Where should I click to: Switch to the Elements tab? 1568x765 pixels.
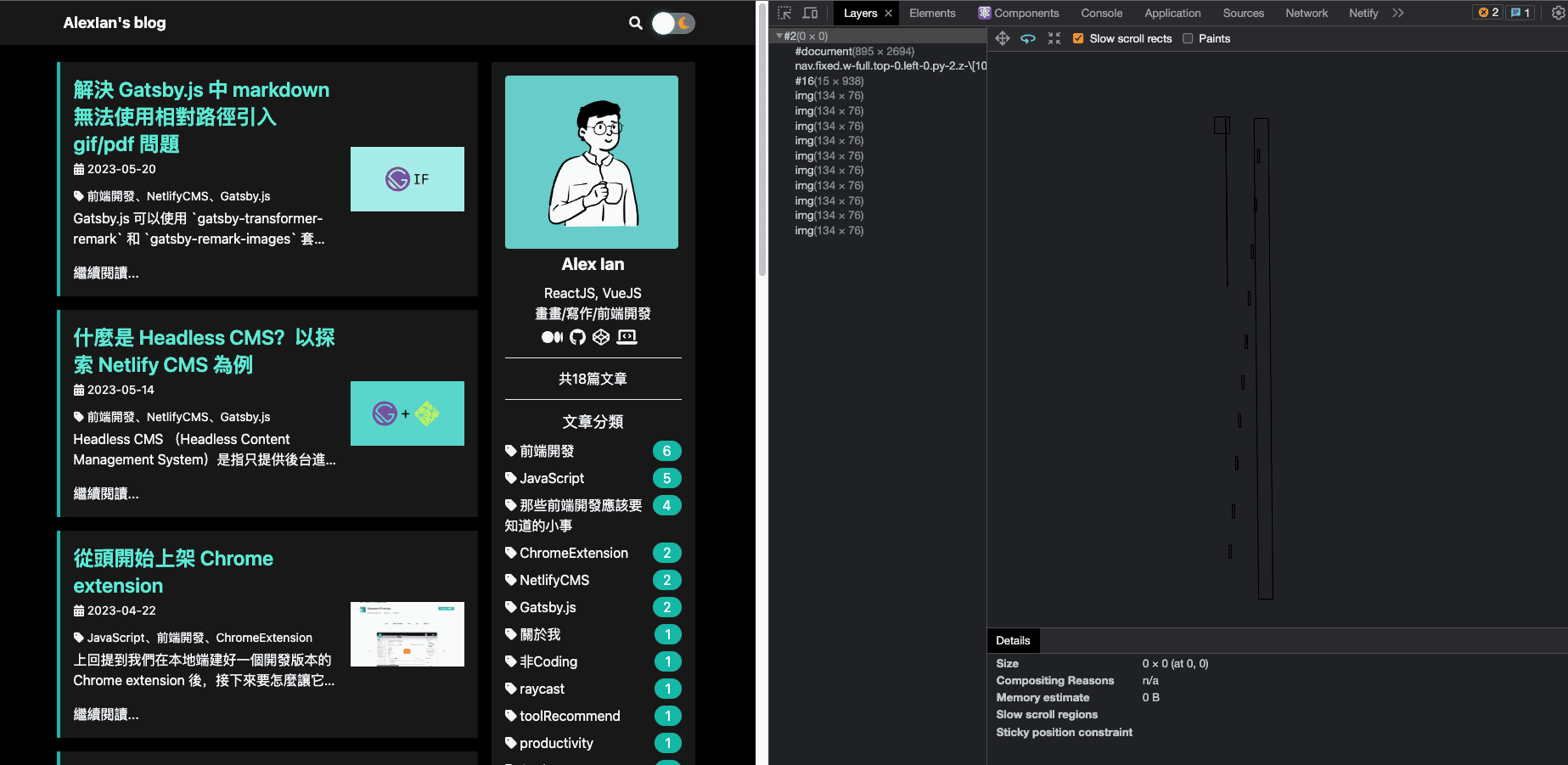[x=932, y=13]
